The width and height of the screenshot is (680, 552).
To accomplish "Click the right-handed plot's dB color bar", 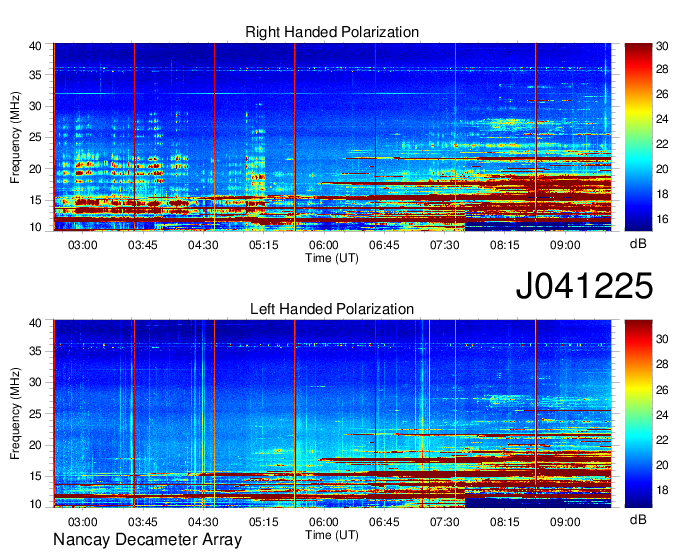I will 638,137.
